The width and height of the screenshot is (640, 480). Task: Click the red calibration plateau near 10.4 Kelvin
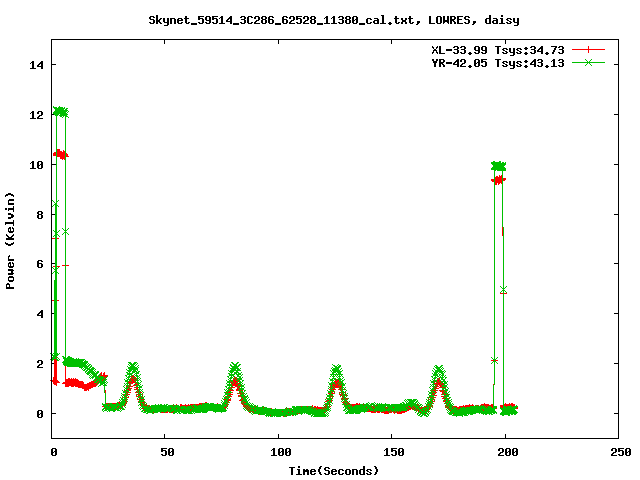(61, 154)
